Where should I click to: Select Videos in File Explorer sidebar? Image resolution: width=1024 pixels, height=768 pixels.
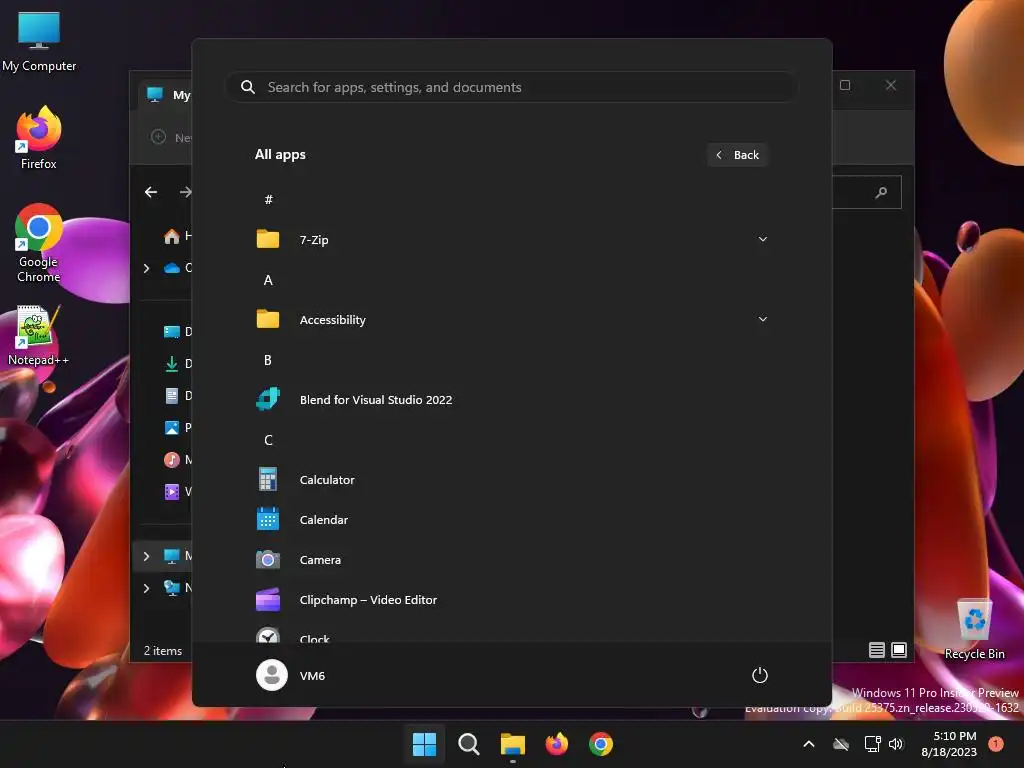pyautogui.click(x=172, y=492)
